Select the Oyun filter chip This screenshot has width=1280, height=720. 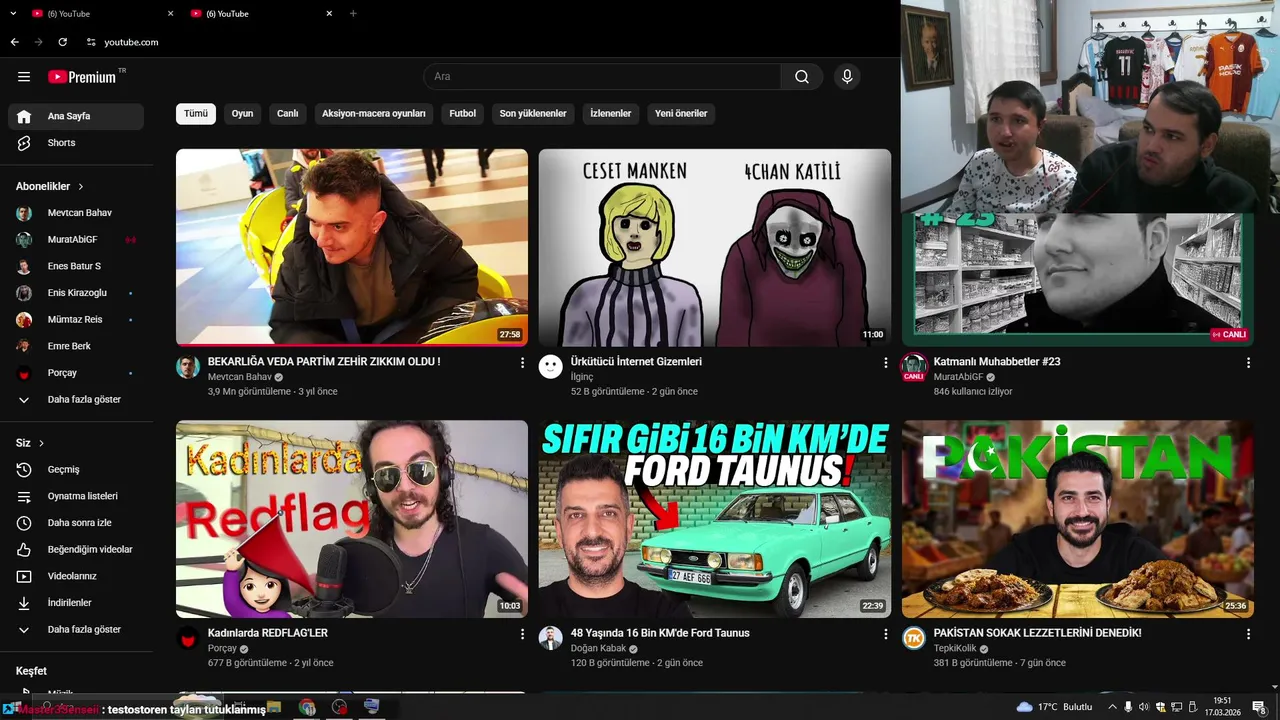point(243,114)
